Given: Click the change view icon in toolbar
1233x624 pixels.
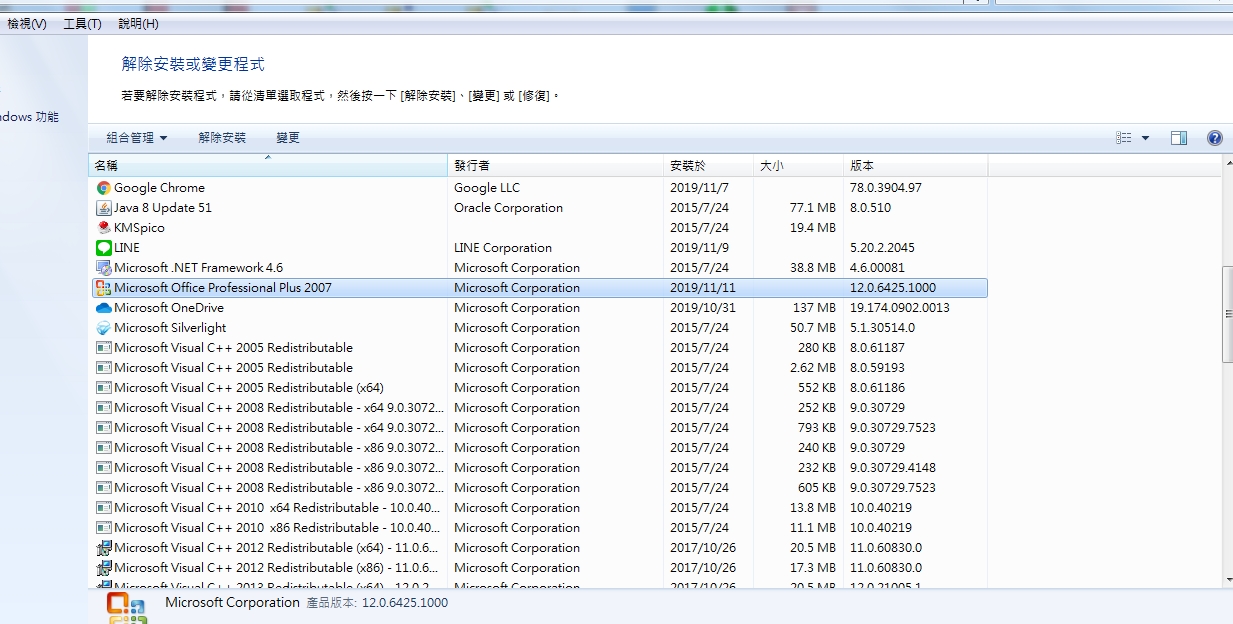Looking at the screenshot, I should [1124, 138].
